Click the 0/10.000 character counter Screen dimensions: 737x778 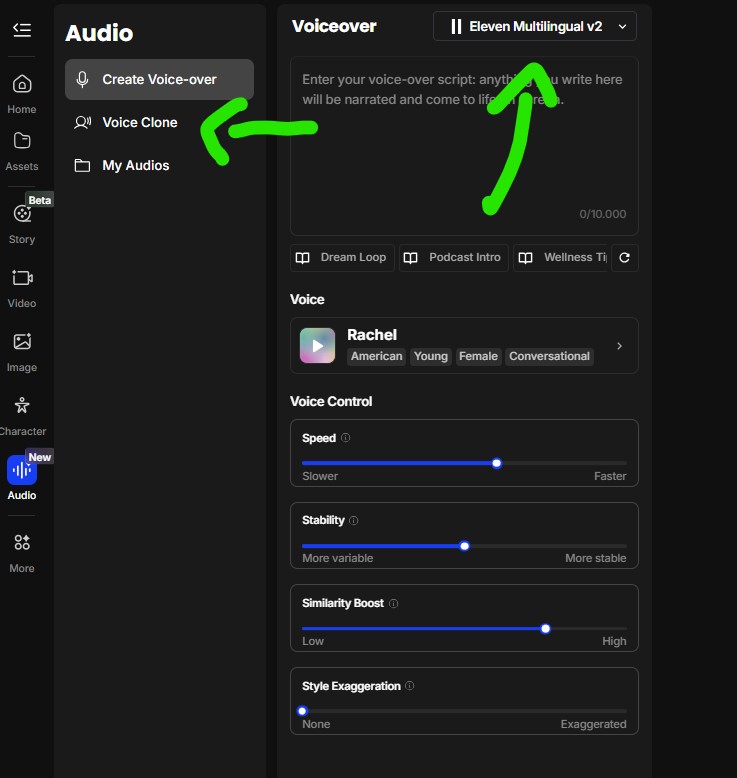[x=603, y=214]
